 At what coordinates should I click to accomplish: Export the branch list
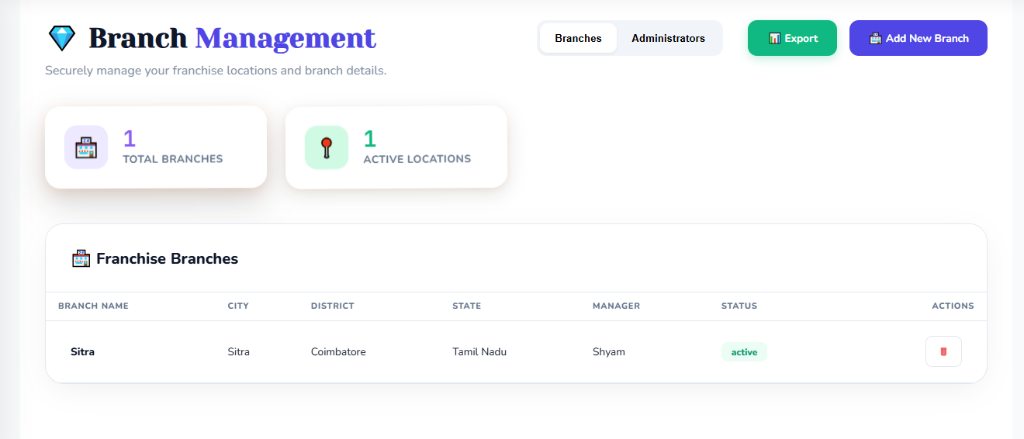[792, 38]
